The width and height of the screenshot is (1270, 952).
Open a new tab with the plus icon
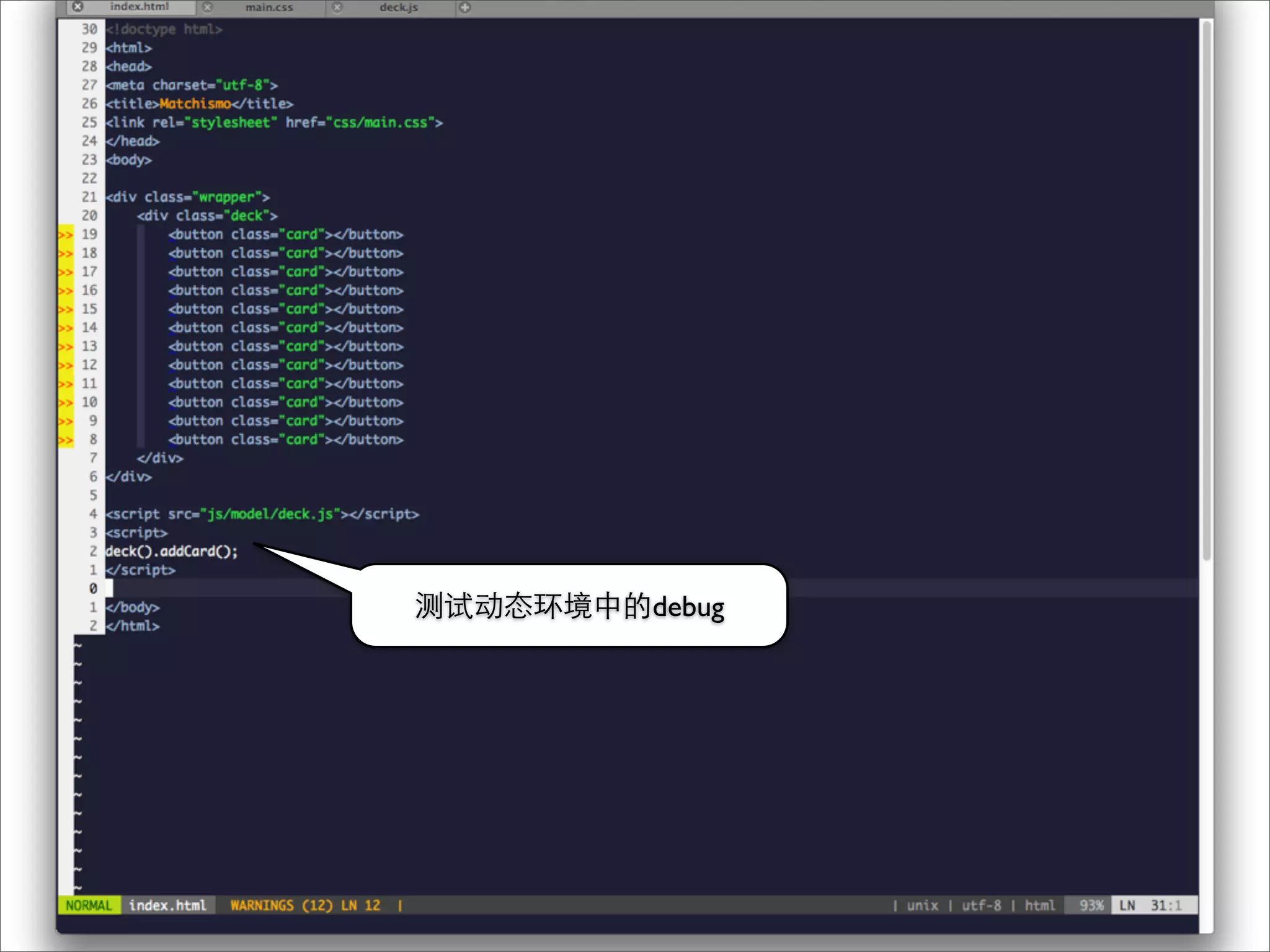pos(465,7)
